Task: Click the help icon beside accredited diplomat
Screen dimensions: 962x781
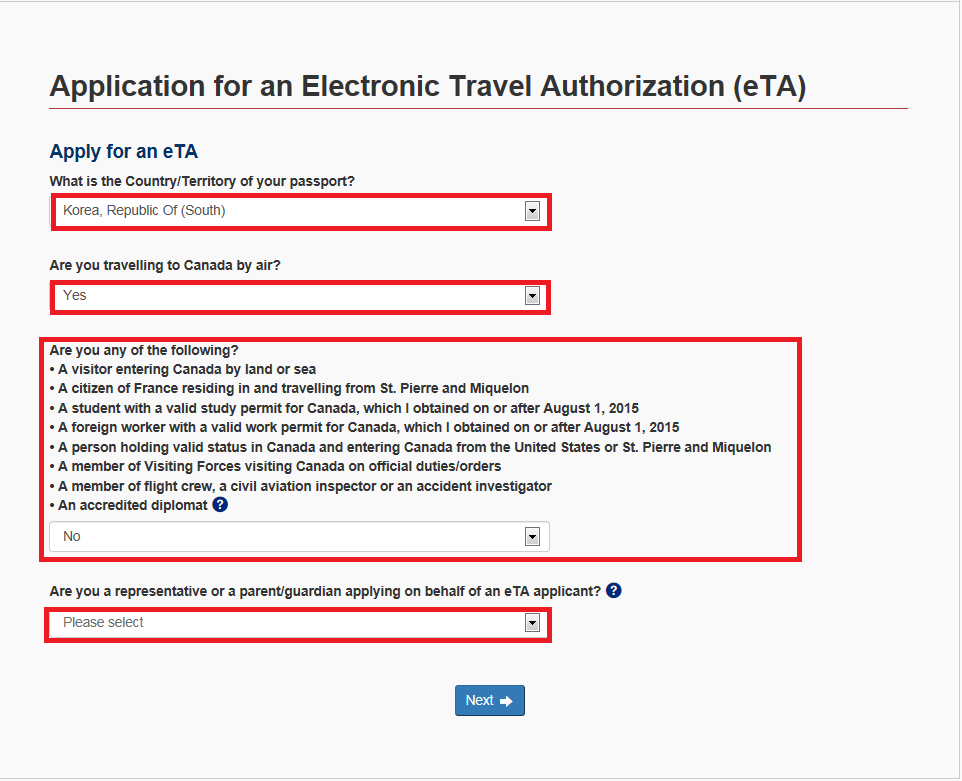Action: coord(220,505)
